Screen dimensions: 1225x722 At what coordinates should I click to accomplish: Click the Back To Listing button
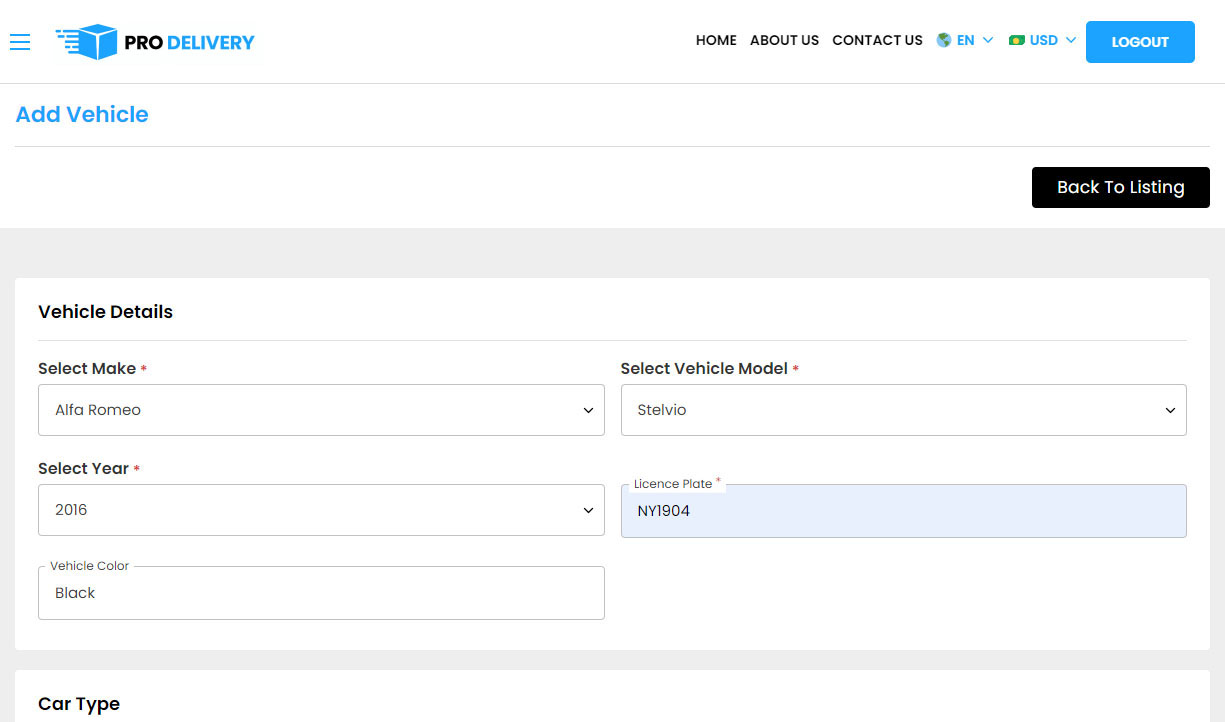1120,187
